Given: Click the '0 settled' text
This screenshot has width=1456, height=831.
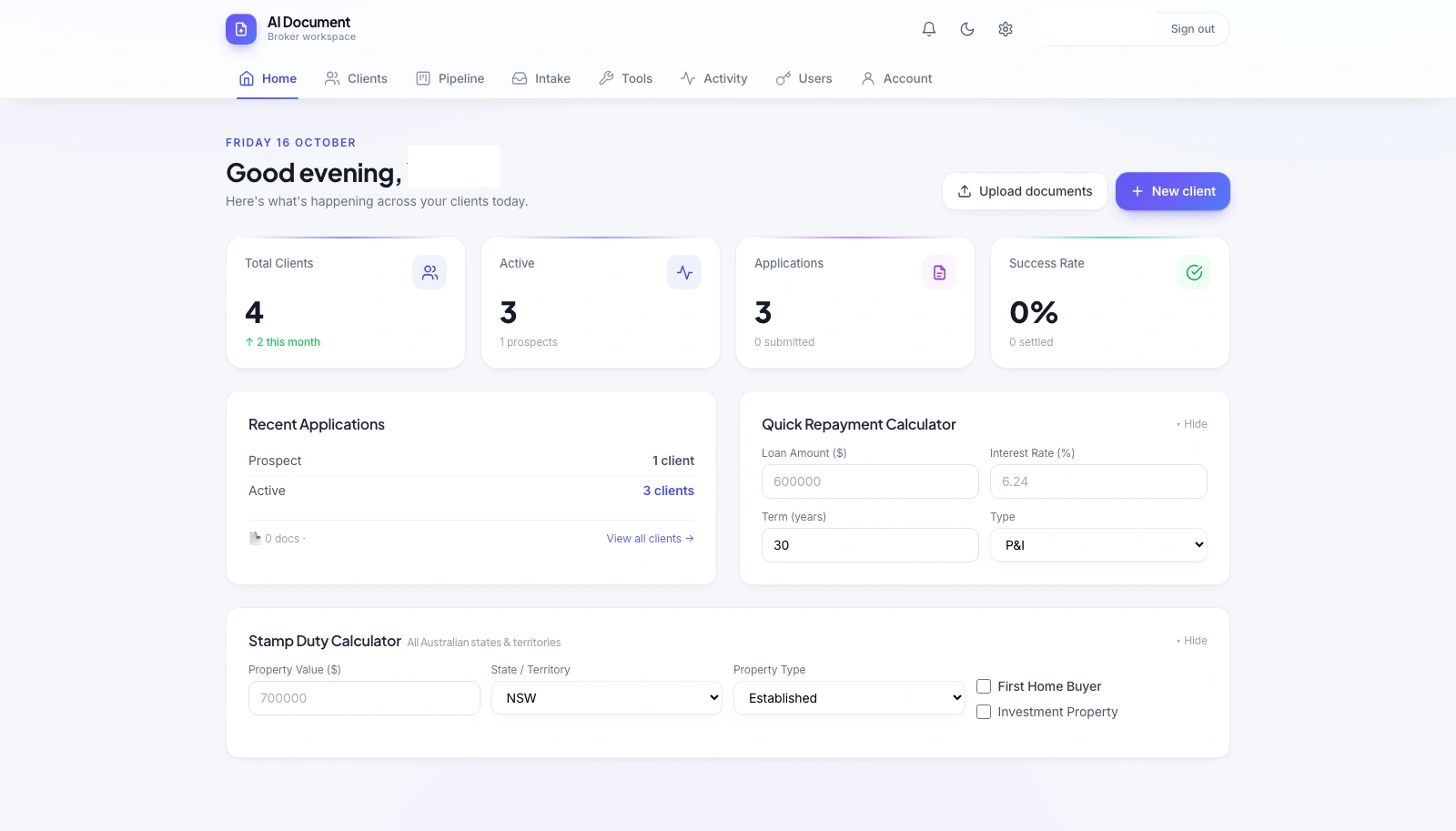Looking at the screenshot, I should 1031,342.
